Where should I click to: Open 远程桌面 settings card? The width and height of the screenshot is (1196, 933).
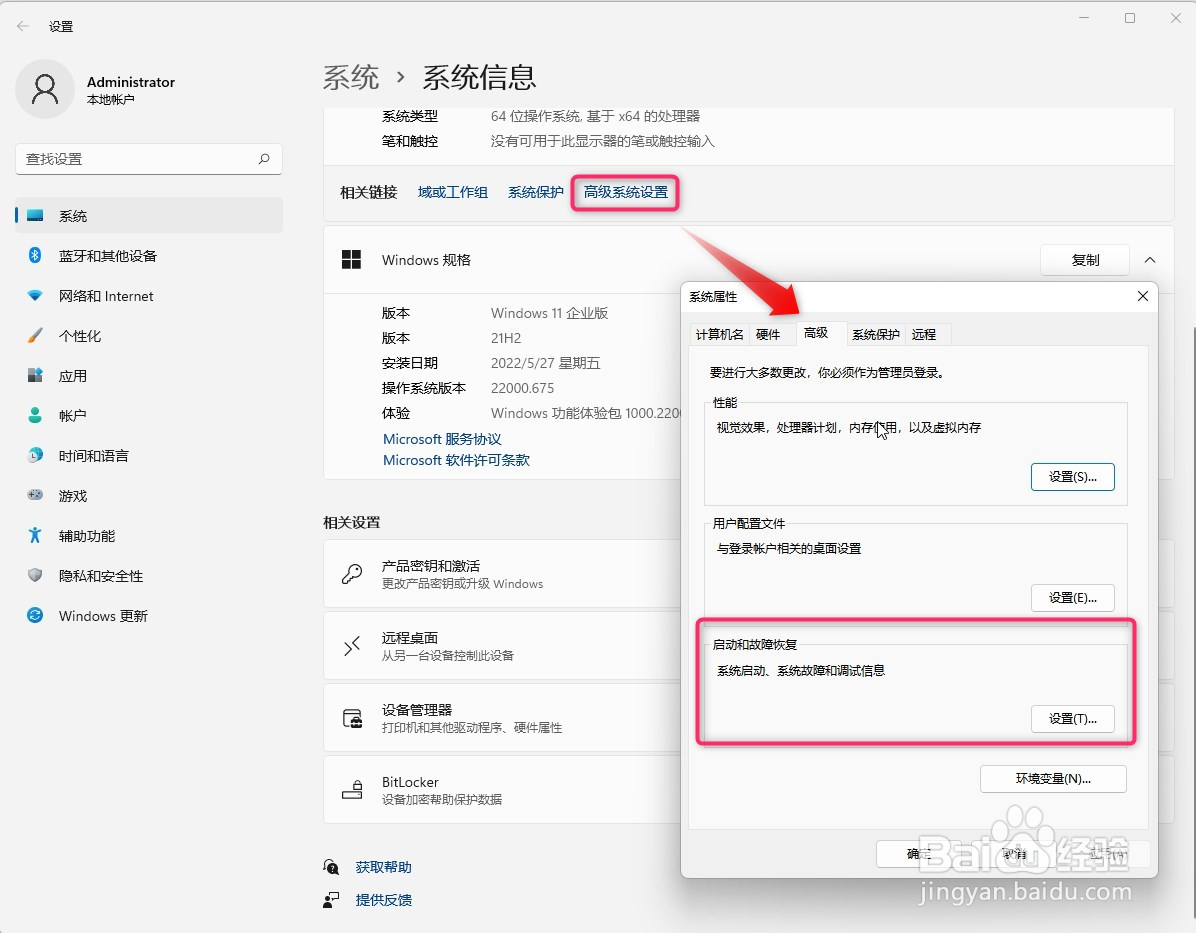click(x=502, y=646)
